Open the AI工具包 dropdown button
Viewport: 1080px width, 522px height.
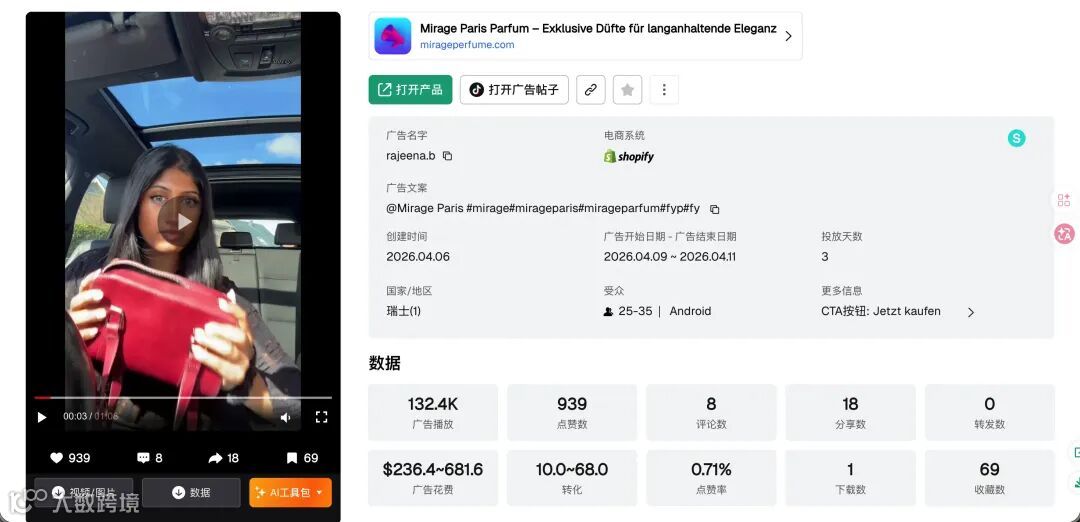coord(290,492)
